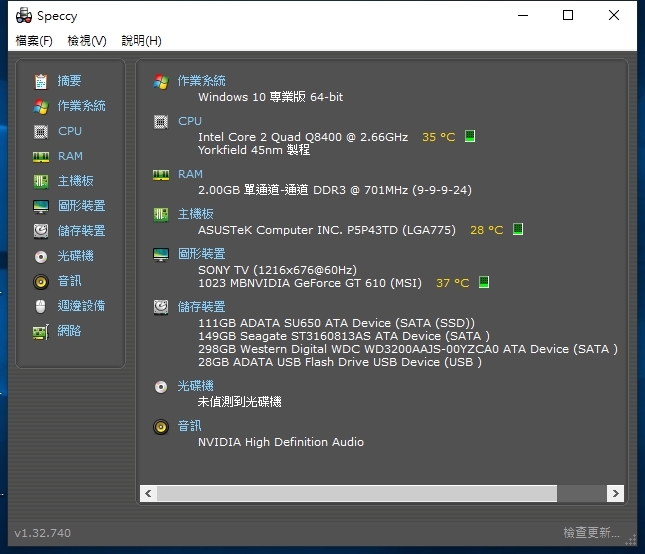Viewport: 645px width, 554px height.
Task: Click the 光碟機 disc icon in sidebar
Action: [x=41, y=257]
